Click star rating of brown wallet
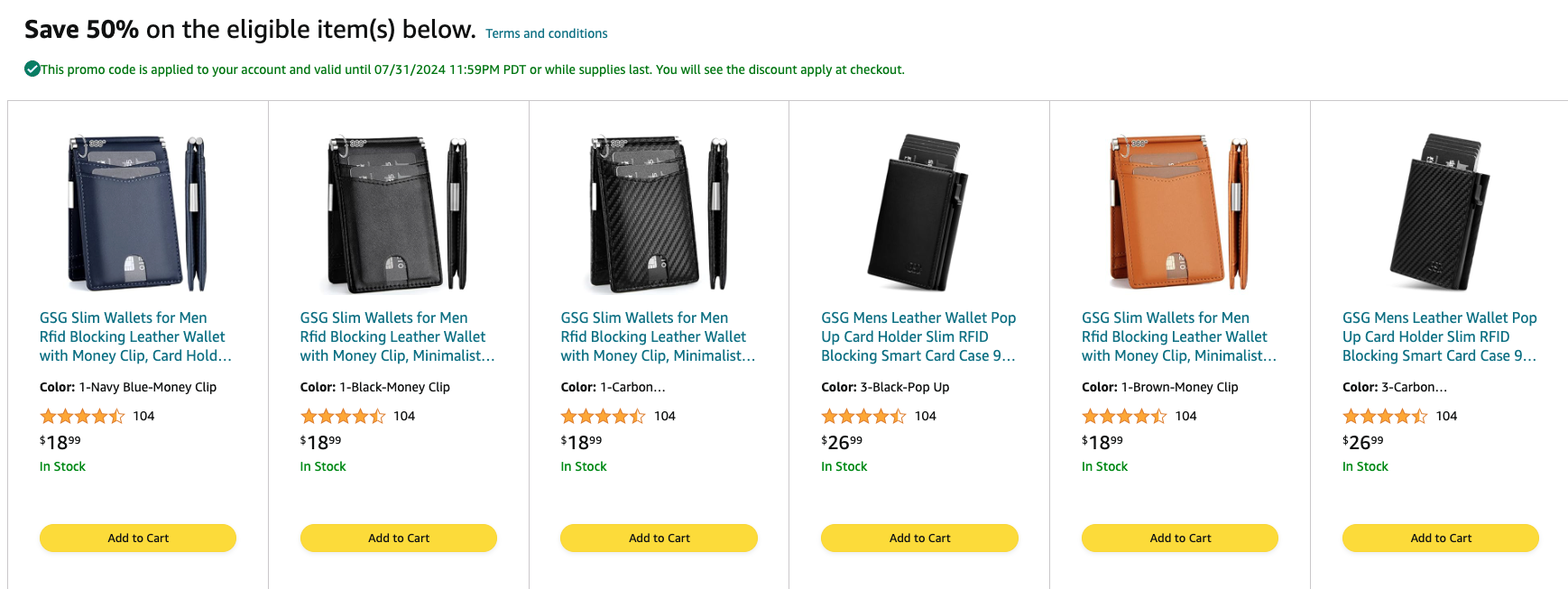 [1124, 416]
